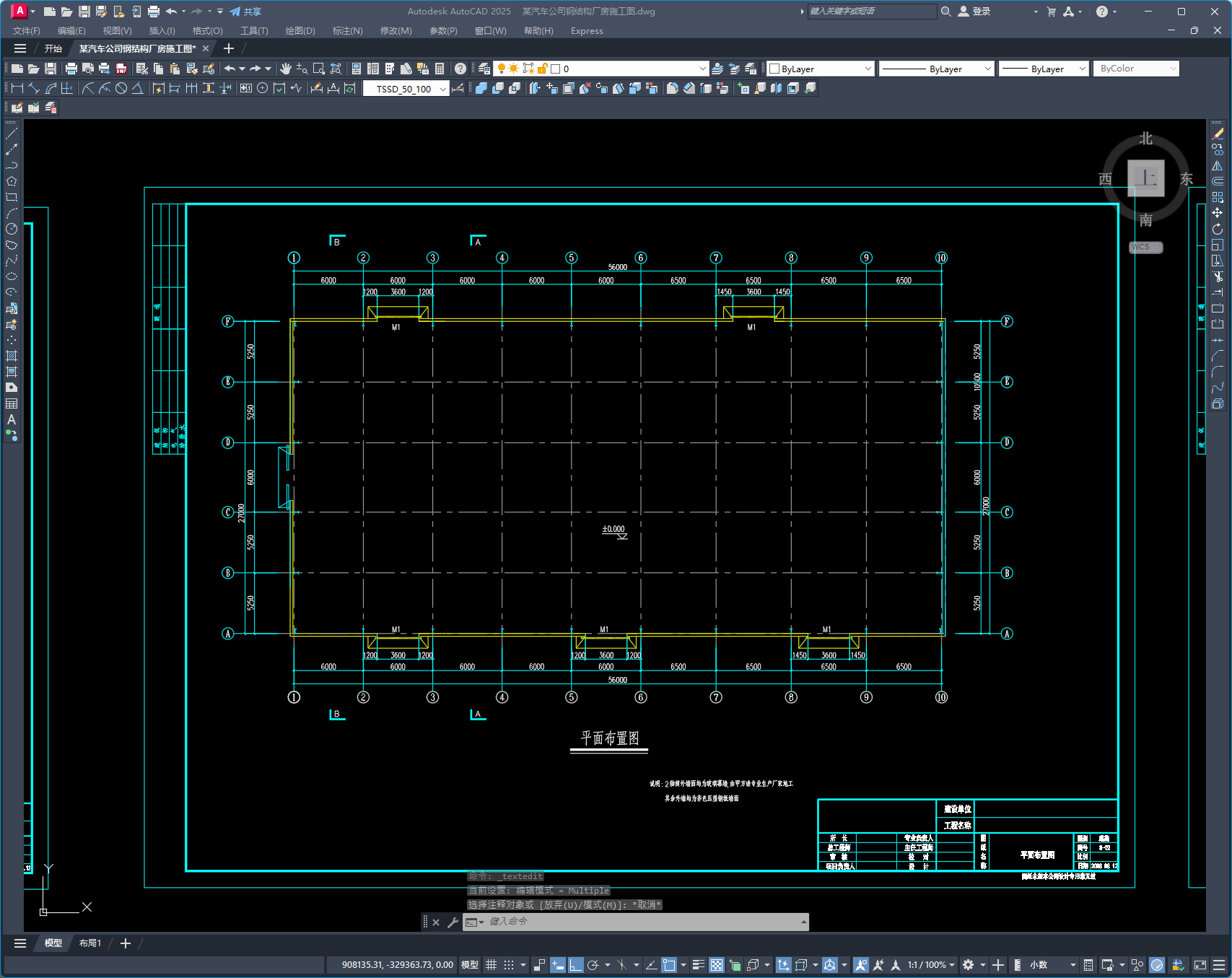This screenshot has height=978, width=1232.
Task: Click the 共享 share button
Action: point(245,12)
